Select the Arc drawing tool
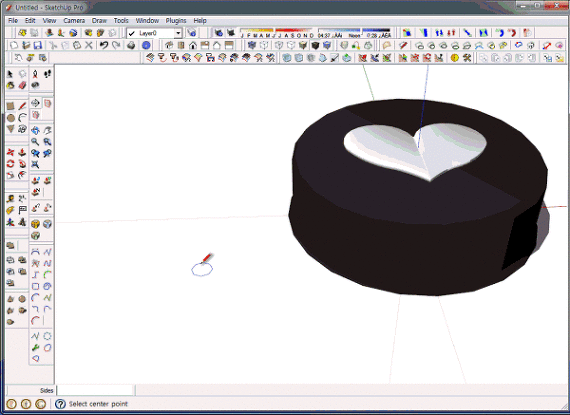The width and height of the screenshot is (570, 415). point(23,118)
